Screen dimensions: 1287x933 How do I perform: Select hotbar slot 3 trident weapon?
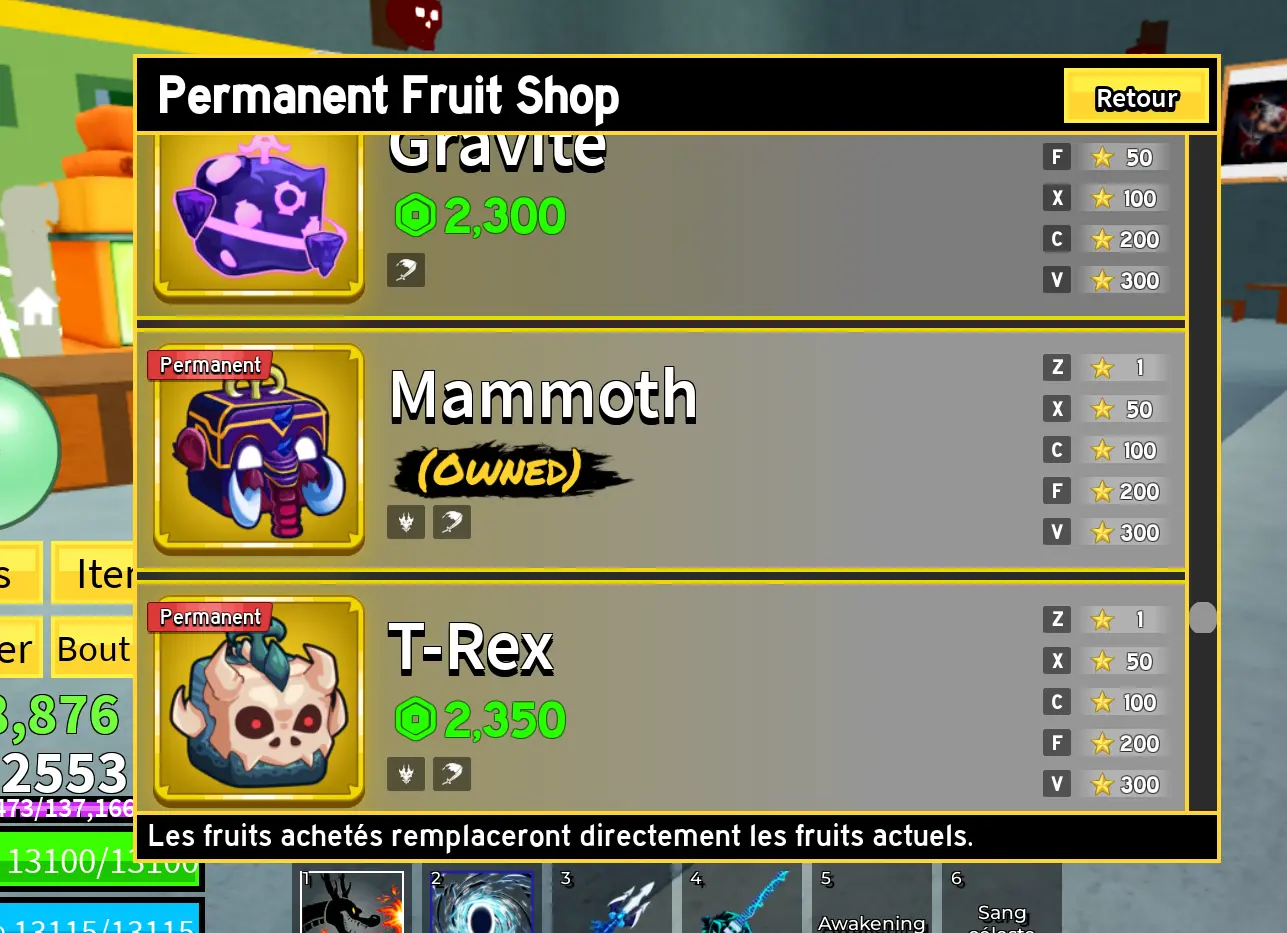pyautogui.click(x=612, y=902)
